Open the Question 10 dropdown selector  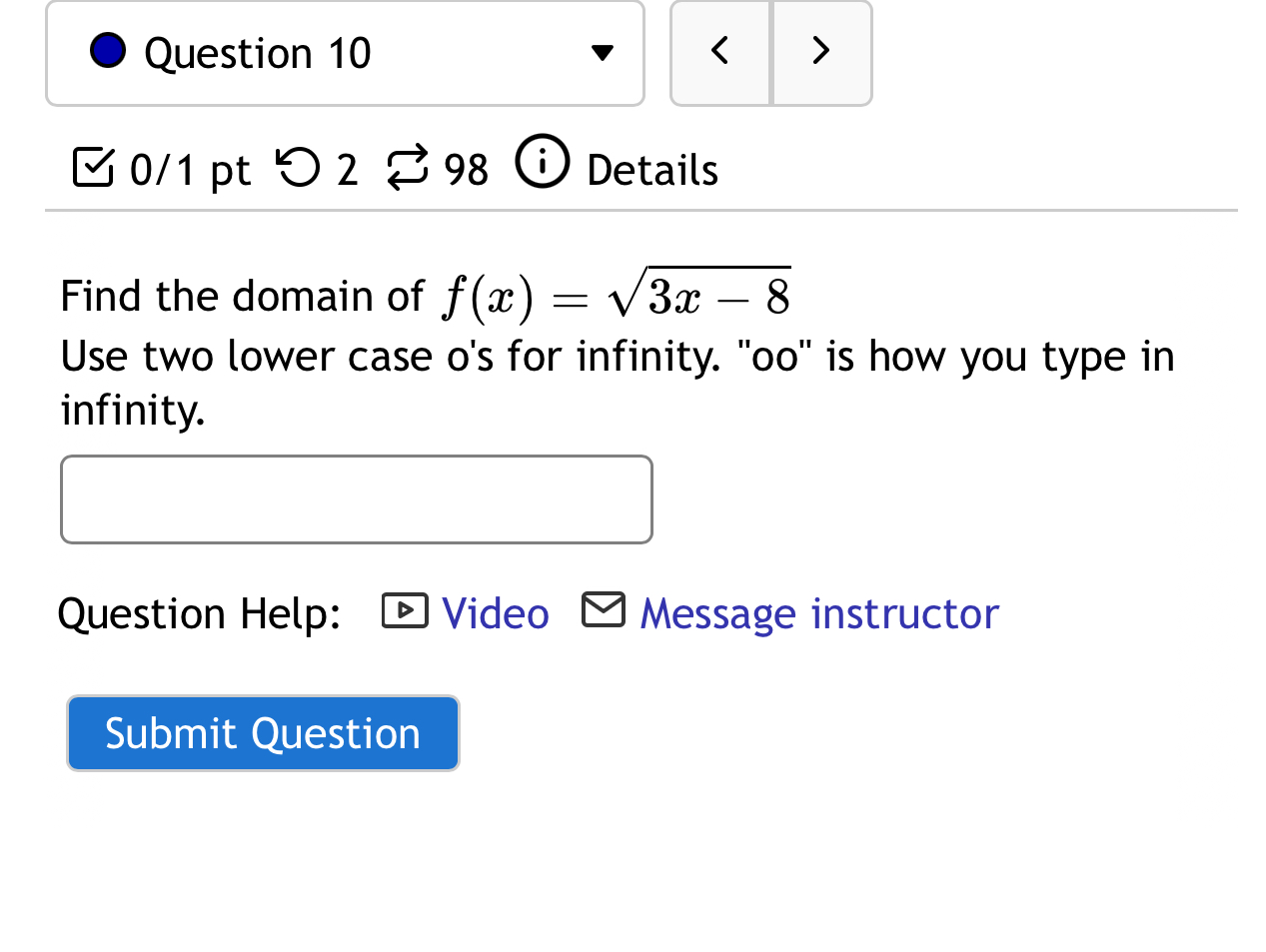(x=345, y=53)
